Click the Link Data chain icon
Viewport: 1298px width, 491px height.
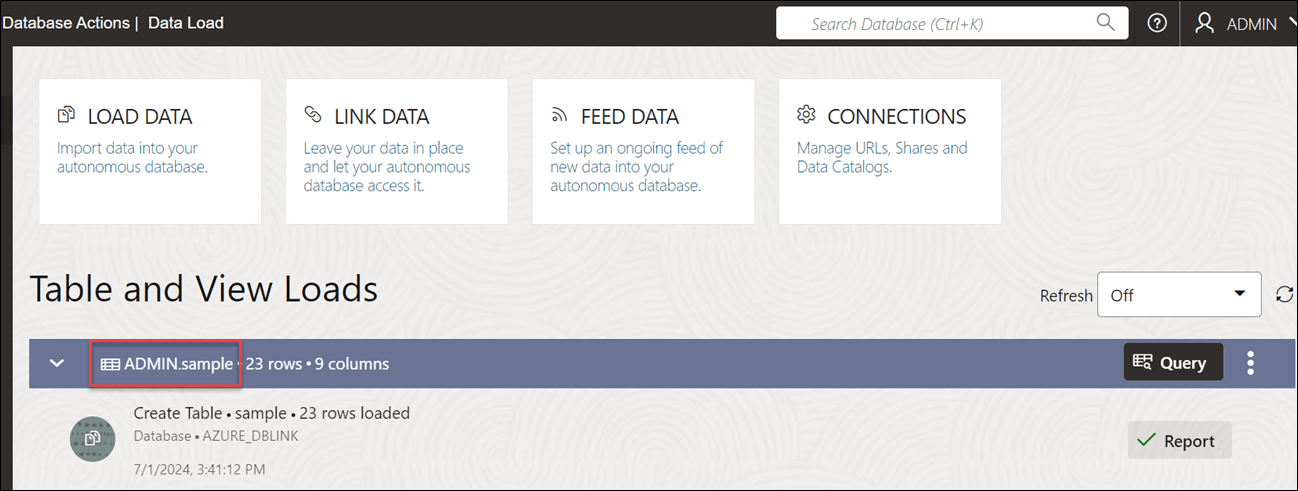313,116
